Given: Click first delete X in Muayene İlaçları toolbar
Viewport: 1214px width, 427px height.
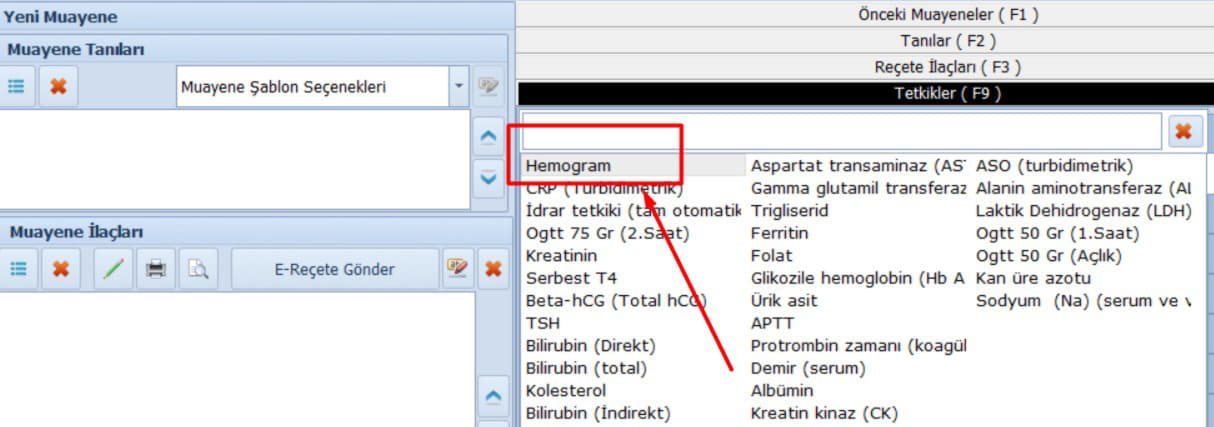Looking at the screenshot, I should click(x=61, y=269).
